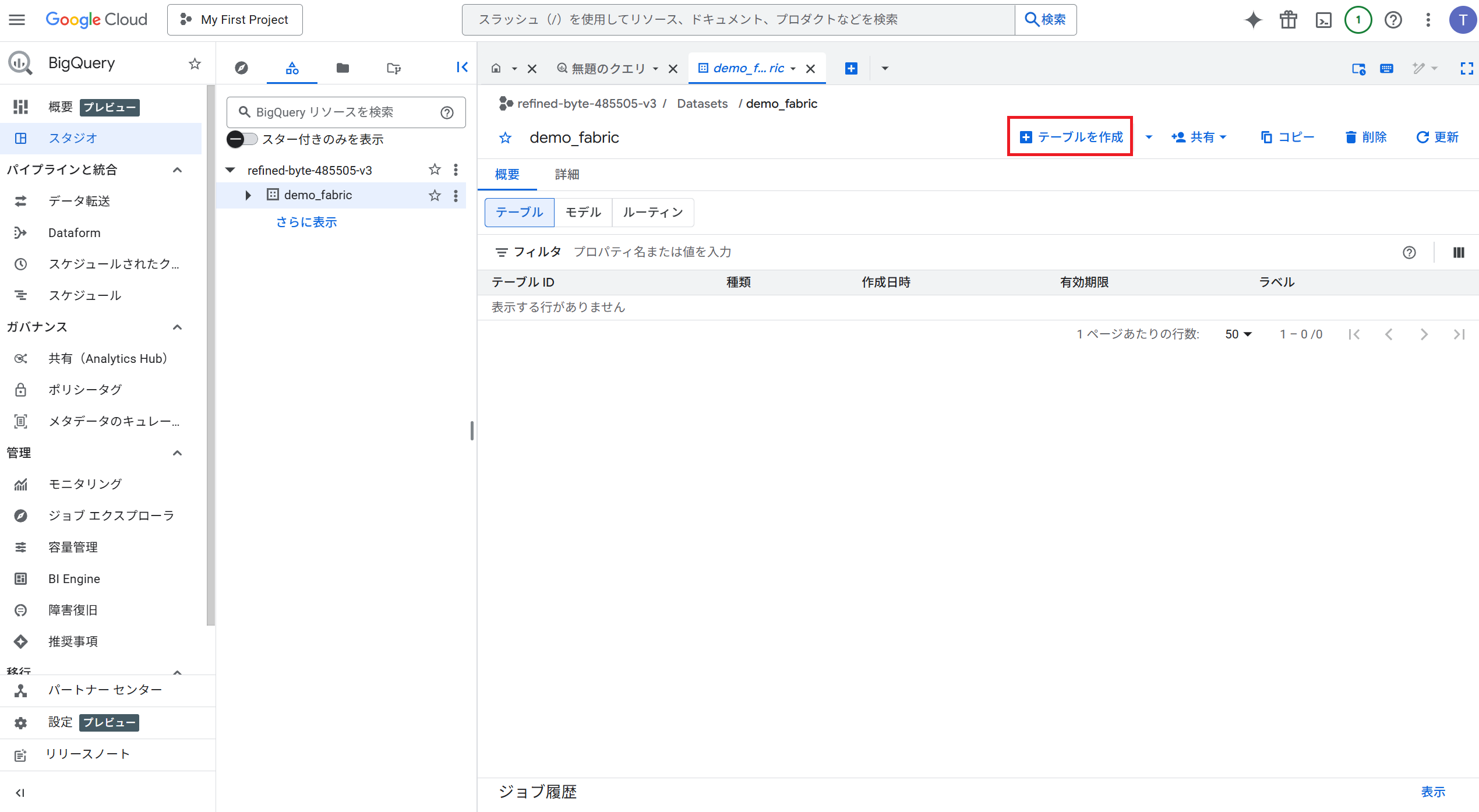This screenshot has height=812, width=1479.
Task: Open the Explorer compass tab icon
Action: pyautogui.click(x=241, y=68)
